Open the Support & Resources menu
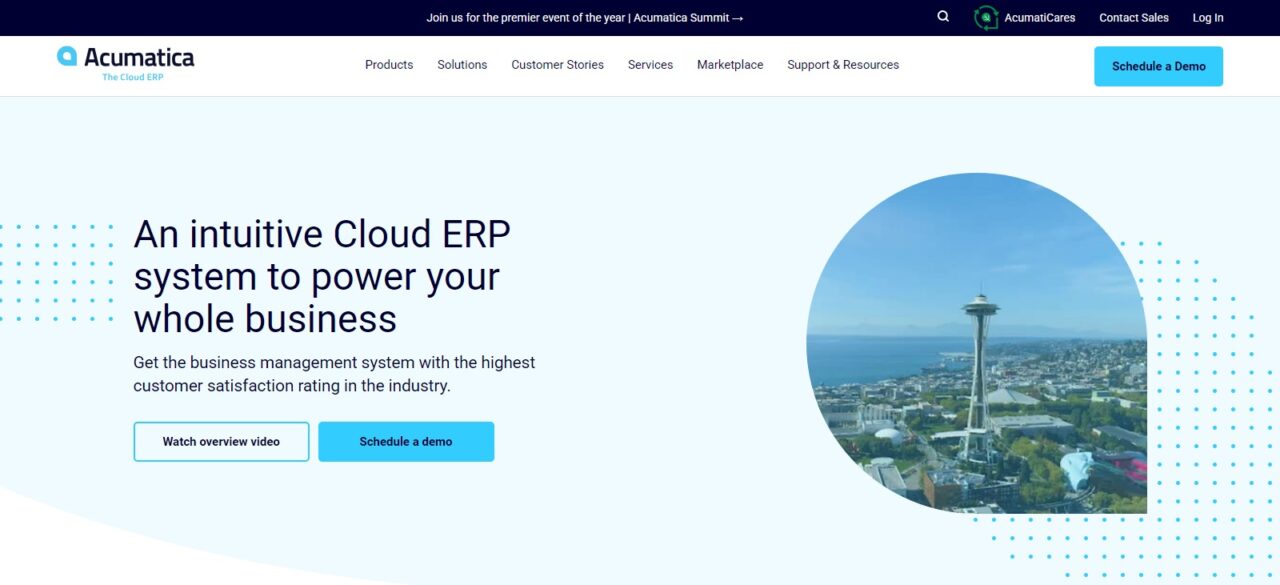Screen dimensions: 1280x585 843,65
